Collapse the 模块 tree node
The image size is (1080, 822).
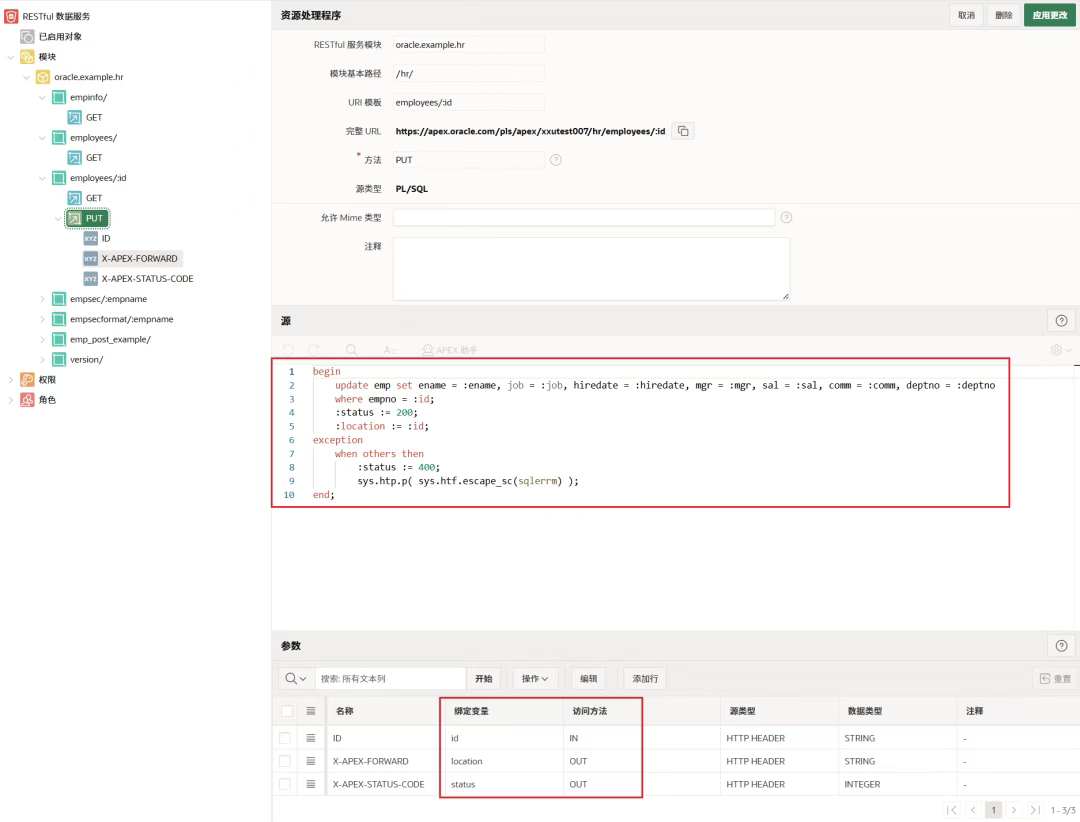(10, 57)
